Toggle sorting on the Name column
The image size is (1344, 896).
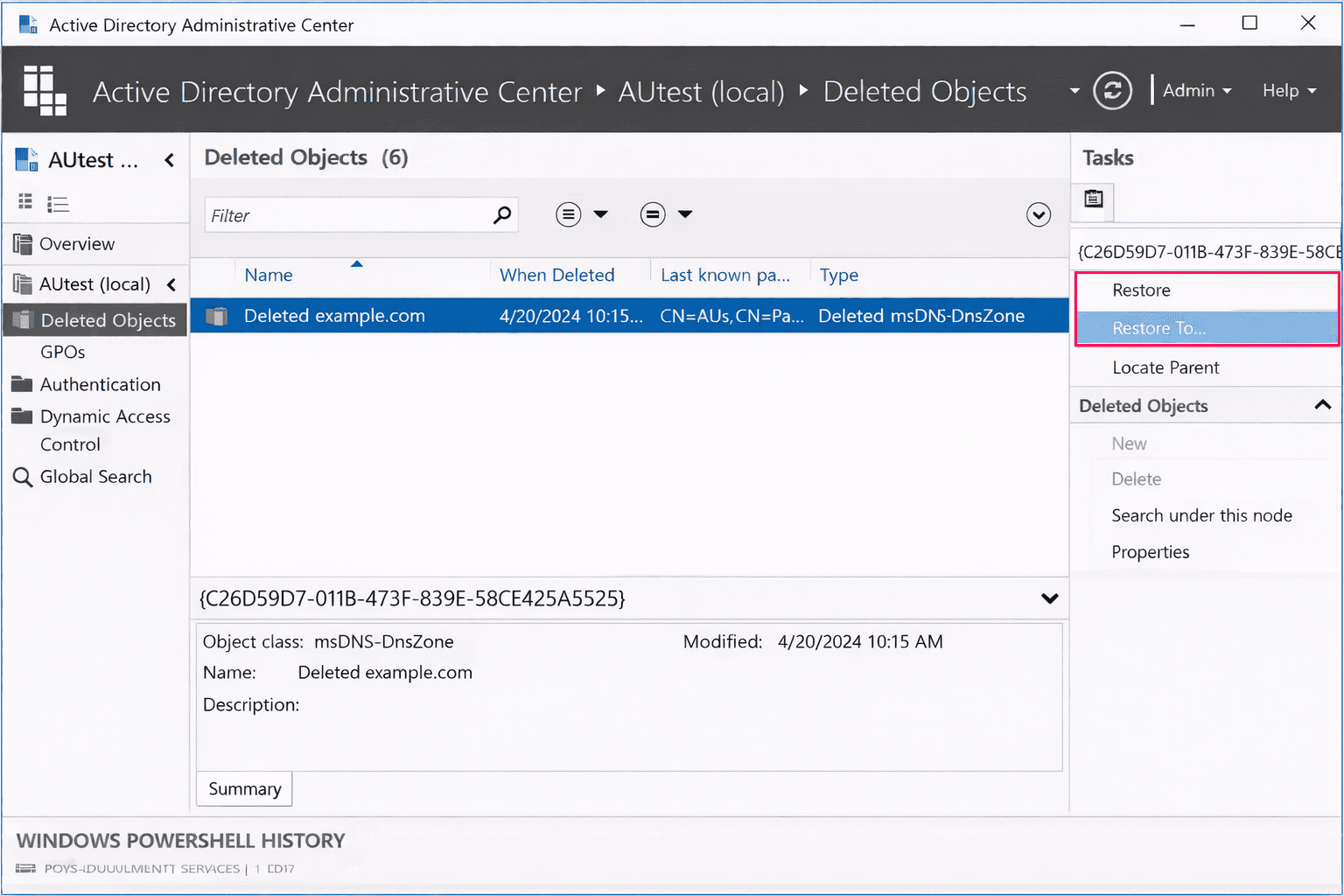(269, 275)
